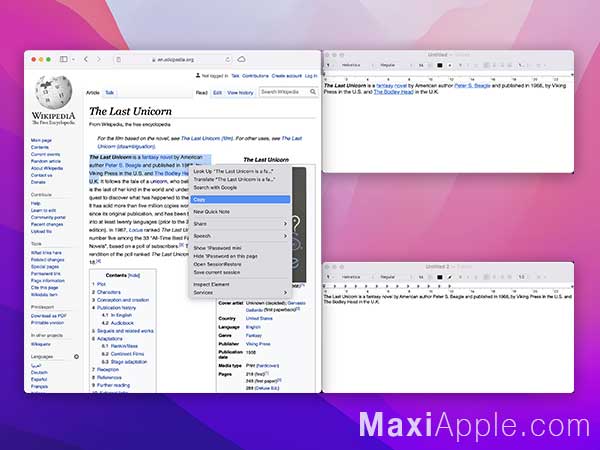The image size is (600, 450).
Task: Select Save current session menu entry
Action: click(240, 272)
